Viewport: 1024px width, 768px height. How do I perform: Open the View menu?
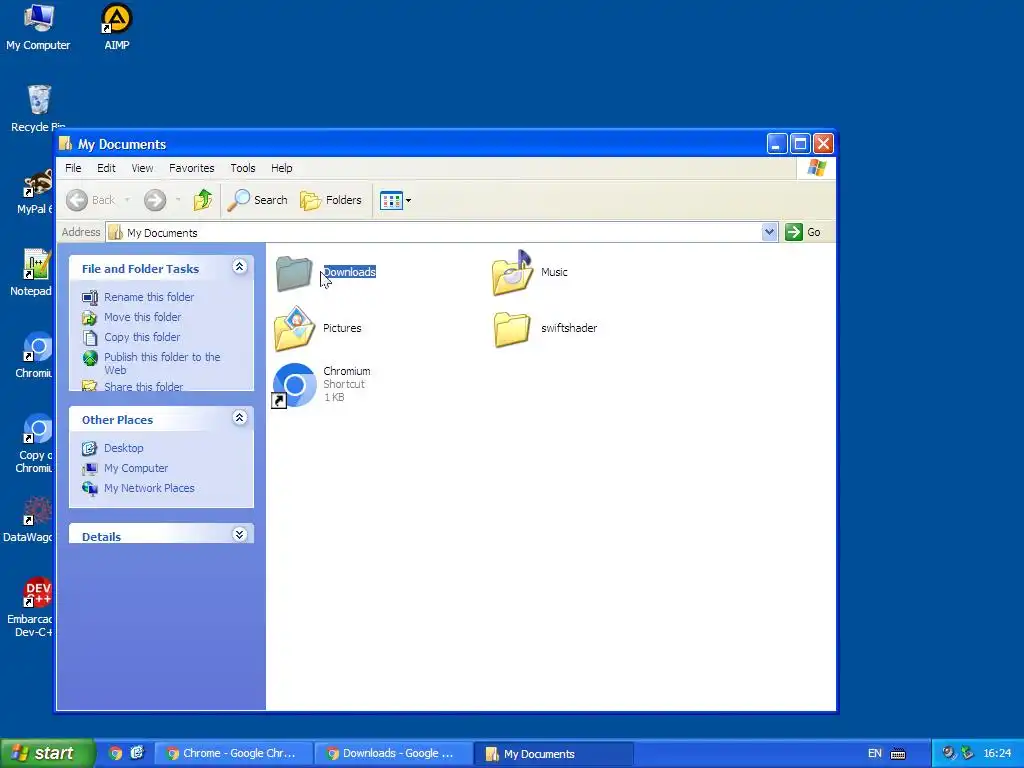(142, 168)
